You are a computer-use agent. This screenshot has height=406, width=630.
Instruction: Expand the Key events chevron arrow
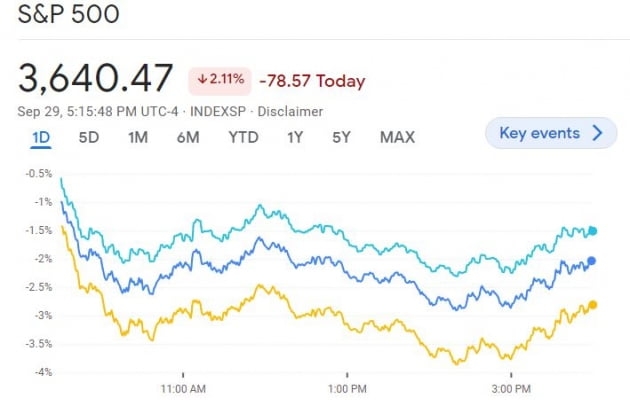point(598,133)
